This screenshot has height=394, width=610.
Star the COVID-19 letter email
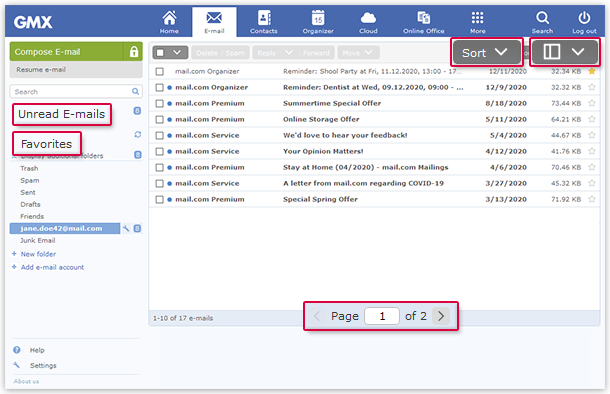pyautogui.click(x=592, y=183)
